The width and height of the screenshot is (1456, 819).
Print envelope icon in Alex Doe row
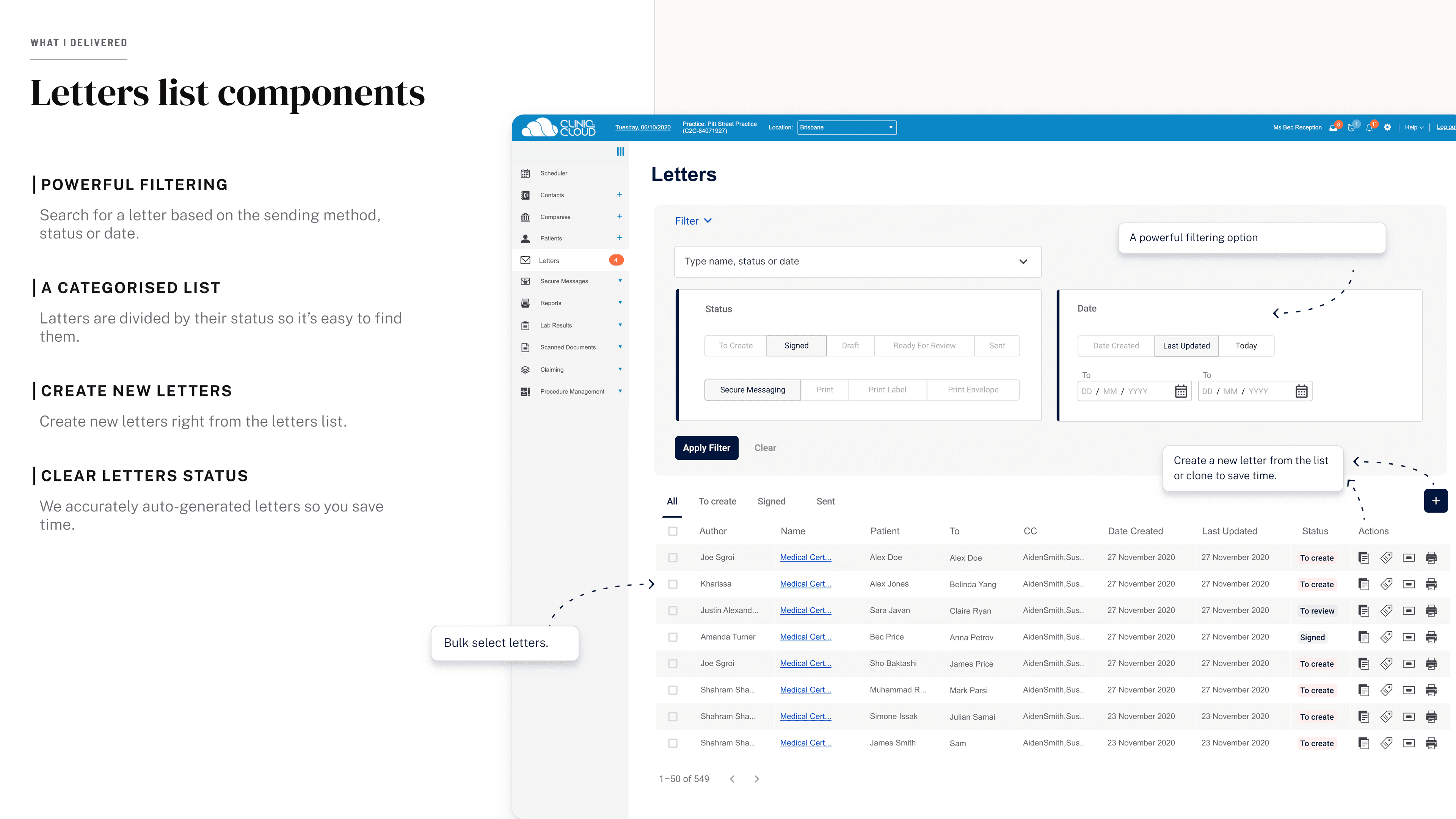1409,558
